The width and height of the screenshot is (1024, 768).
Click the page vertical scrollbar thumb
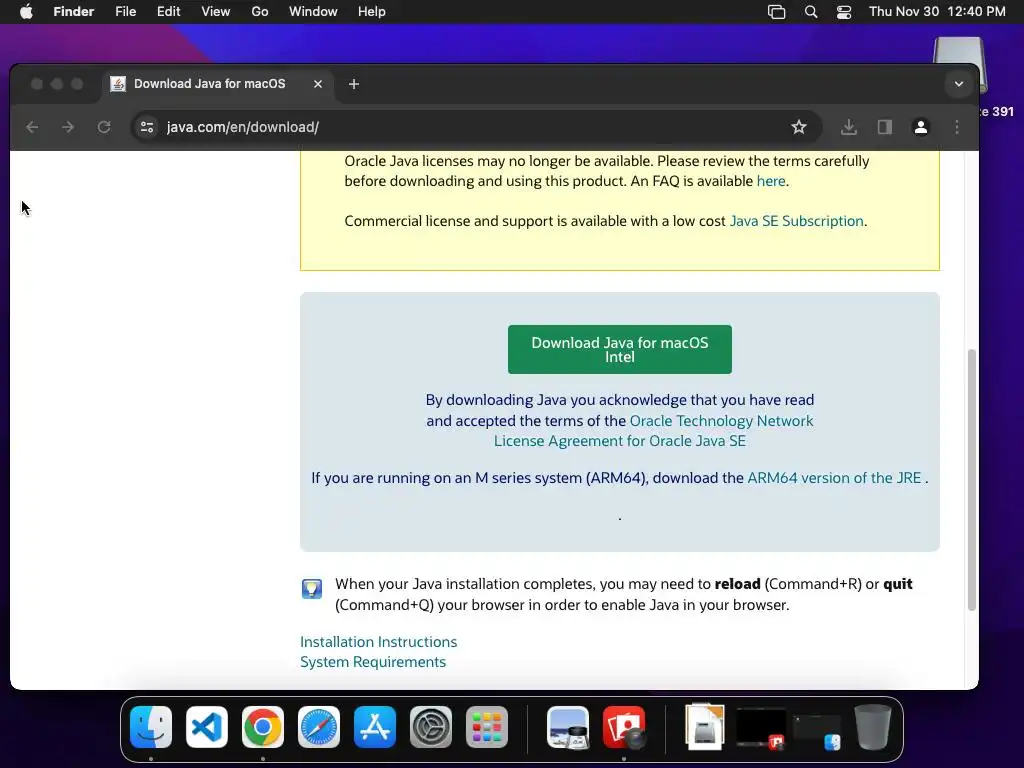tap(972, 480)
